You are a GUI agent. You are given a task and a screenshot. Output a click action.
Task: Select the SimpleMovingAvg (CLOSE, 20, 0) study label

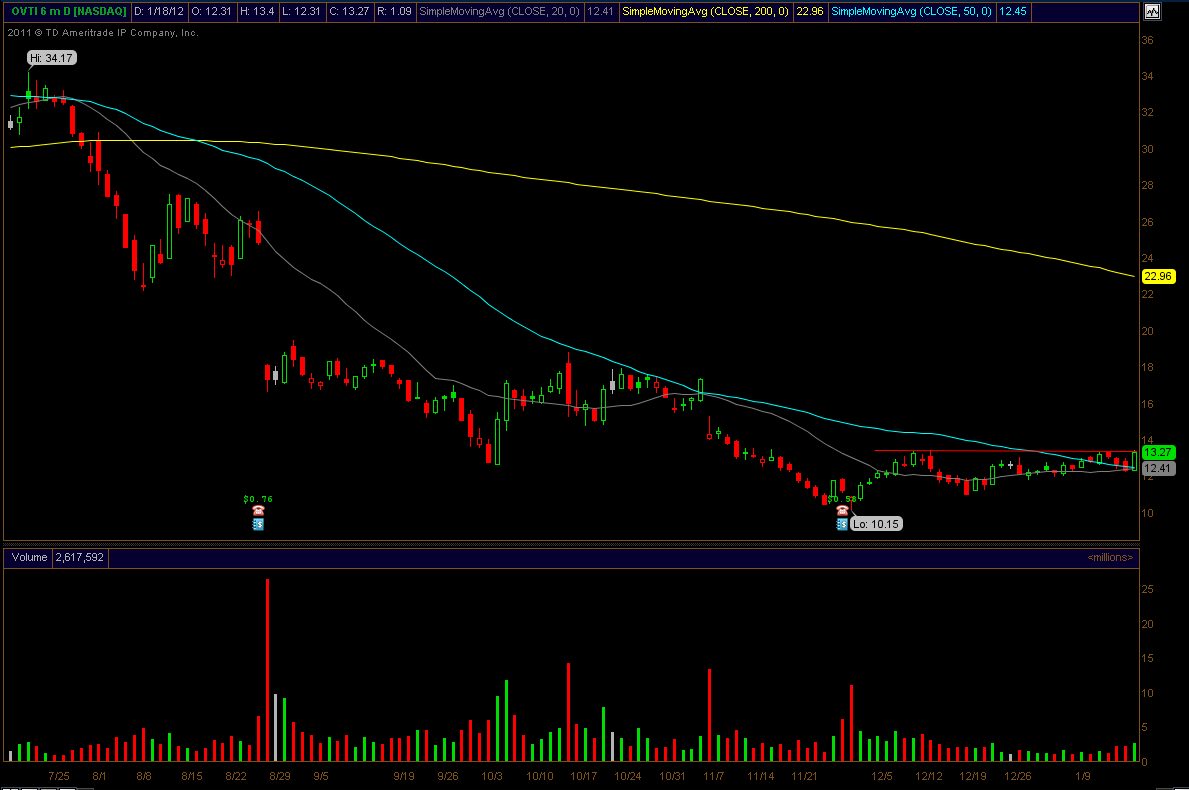(x=499, y=11)
